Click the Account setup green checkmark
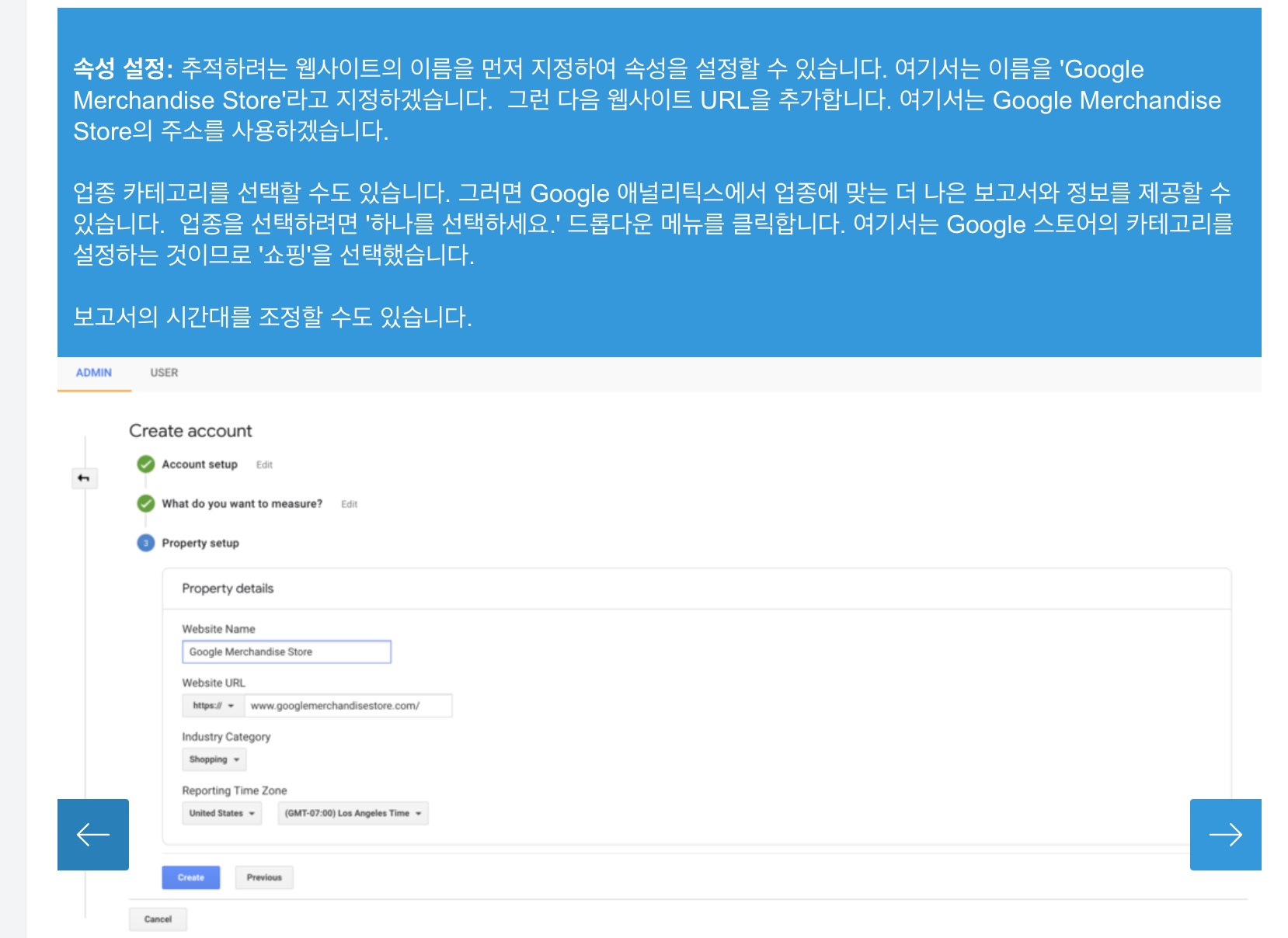The height and width of the screenshot is (938, 1288). tap(146, 464)
